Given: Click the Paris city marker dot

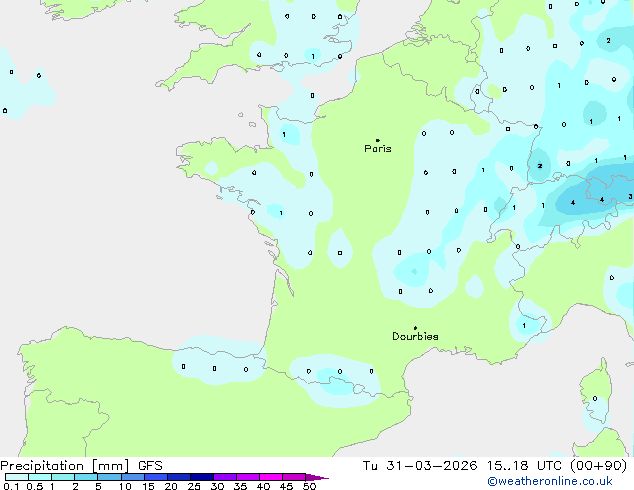Looking at the screenshot, I should (x=378, y=140).
